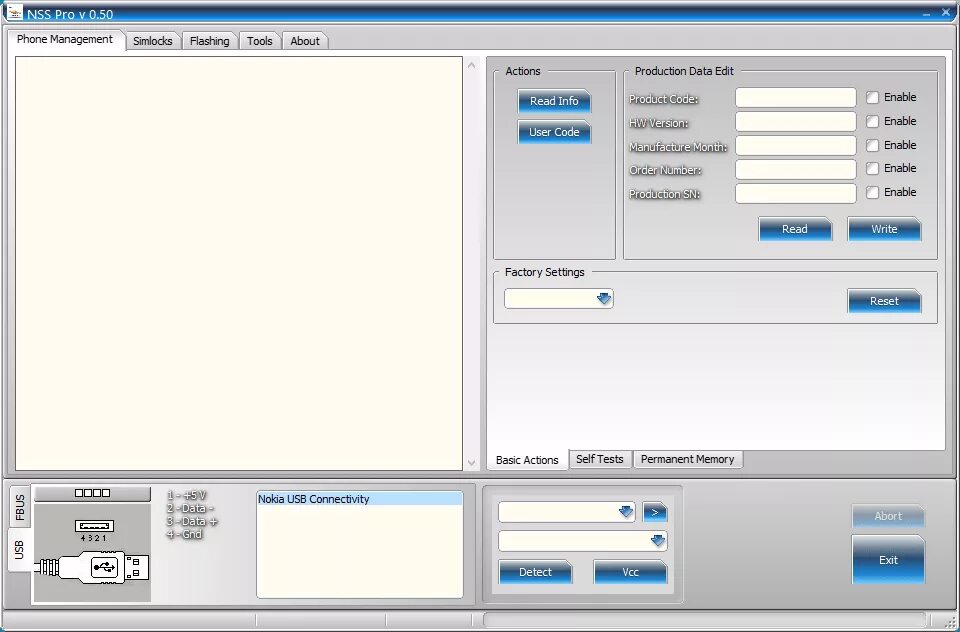
Task: Click the Product Code input field
Action: tap(795, 97)
